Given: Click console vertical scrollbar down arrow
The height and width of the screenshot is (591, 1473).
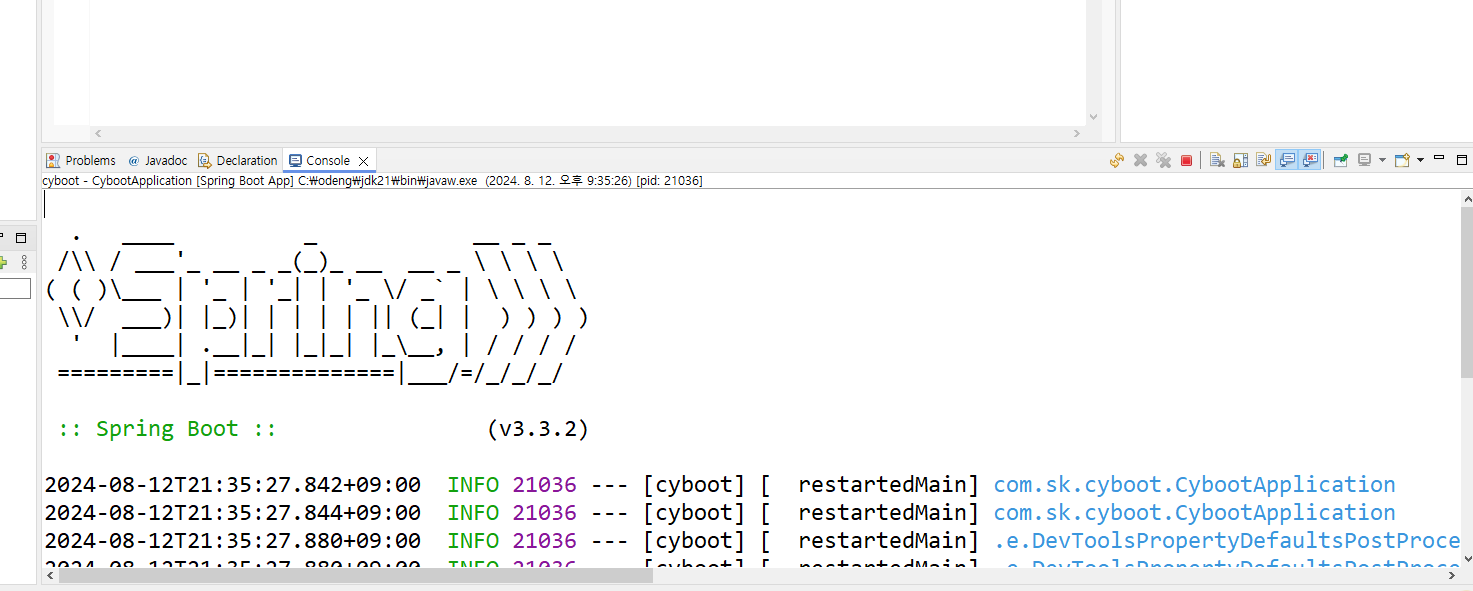Looking at the screenshot, I should pos(1466,558).
